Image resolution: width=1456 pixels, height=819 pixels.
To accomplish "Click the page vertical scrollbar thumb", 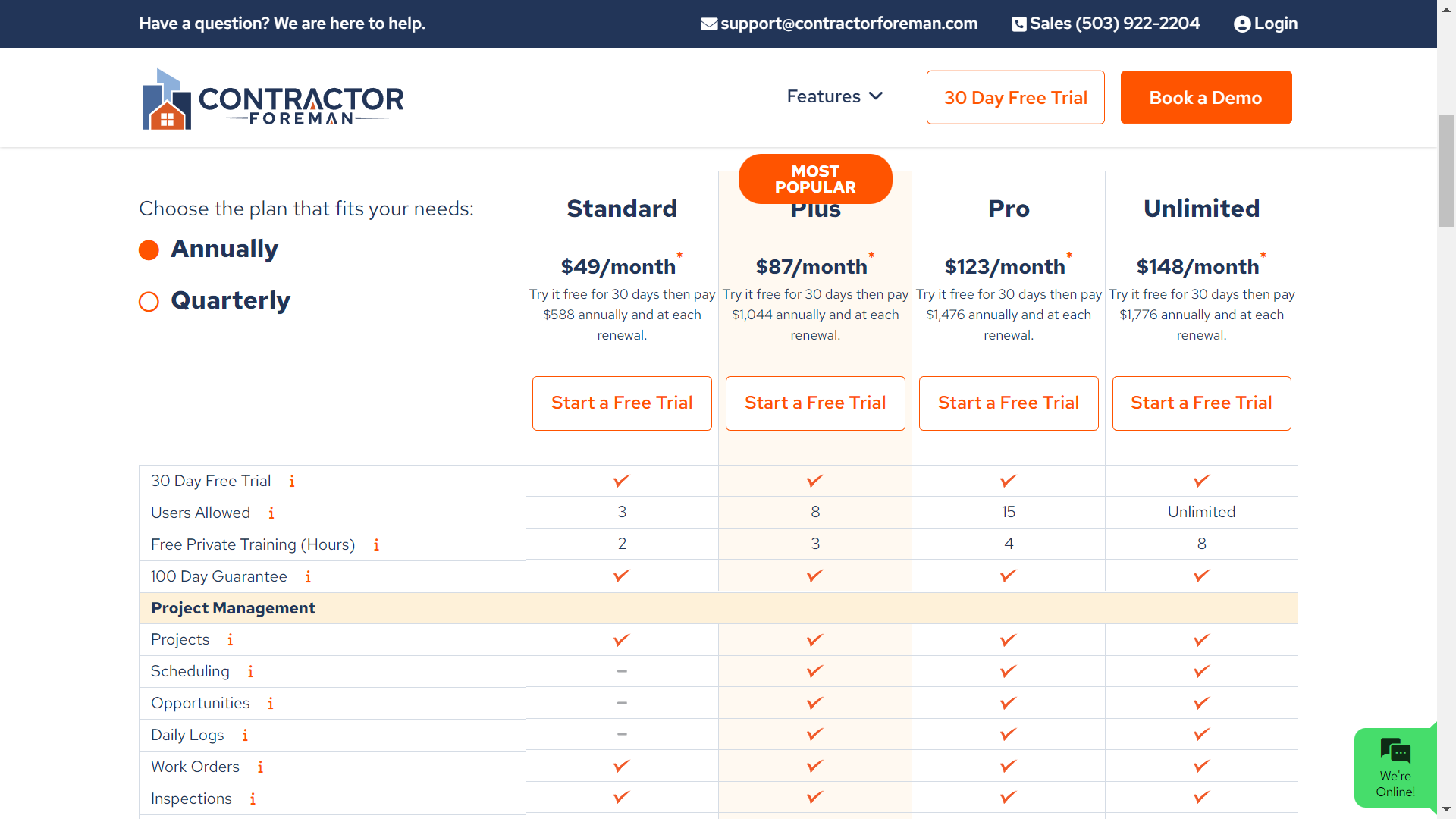I will pos(1447,171).
